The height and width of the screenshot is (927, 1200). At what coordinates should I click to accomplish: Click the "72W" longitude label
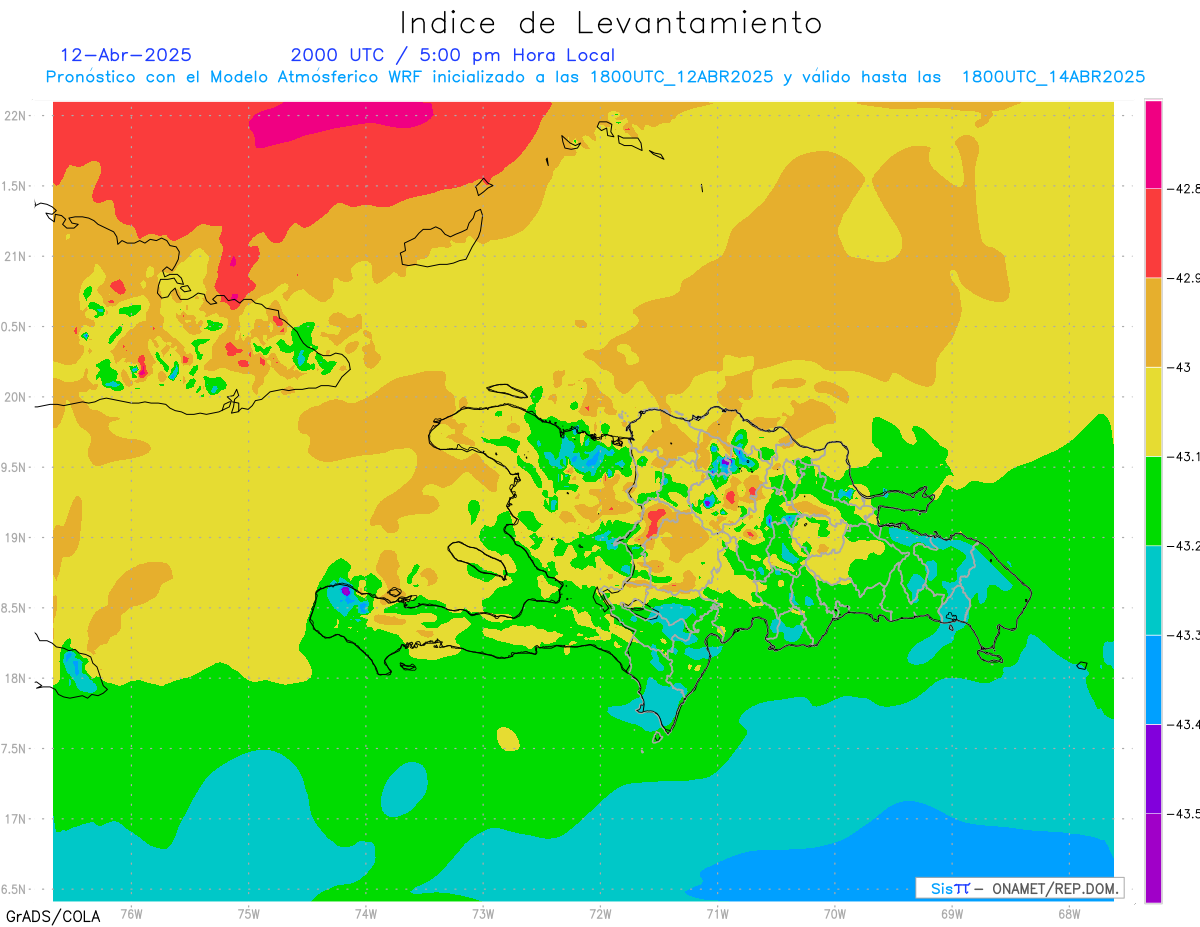click(600, 914)
